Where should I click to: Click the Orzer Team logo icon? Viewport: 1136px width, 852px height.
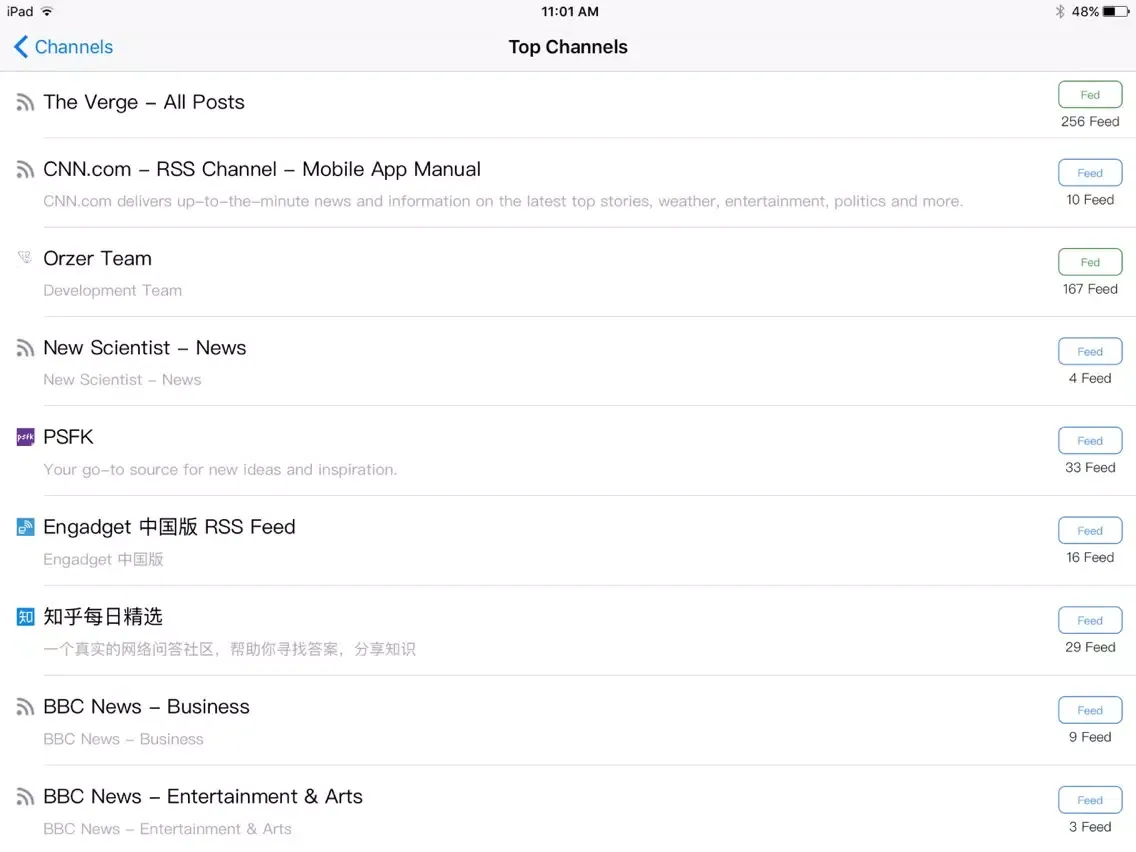pyautogui.click(x=25, y=258)
